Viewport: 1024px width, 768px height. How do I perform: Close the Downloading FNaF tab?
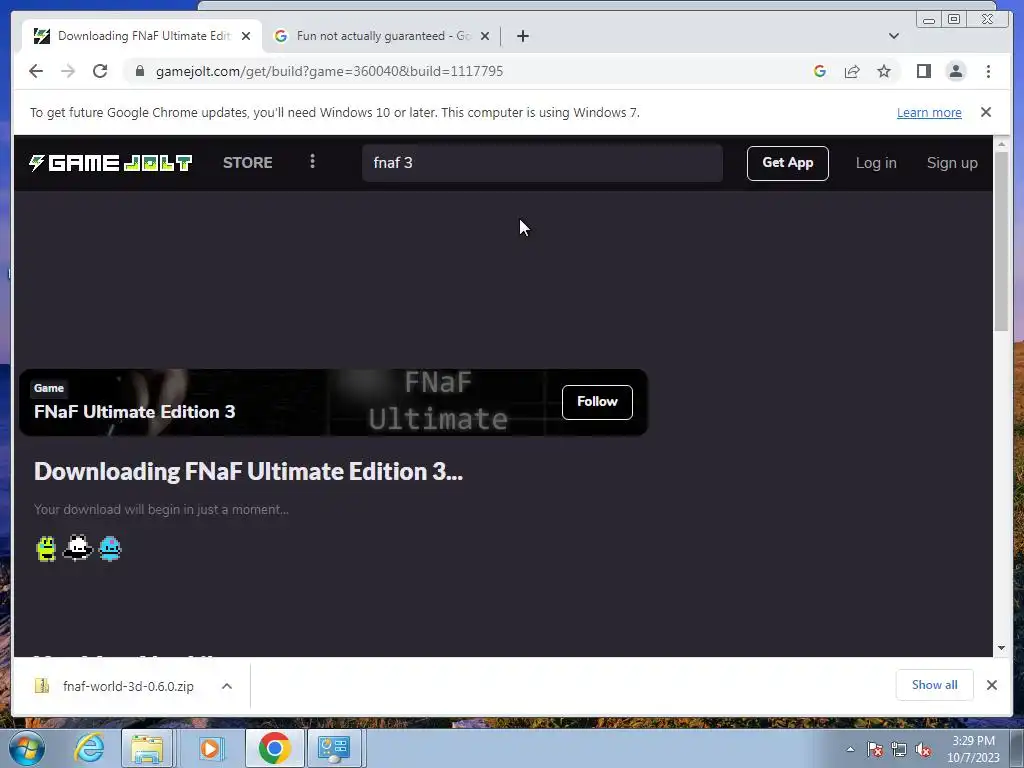[x=246, y=36]
